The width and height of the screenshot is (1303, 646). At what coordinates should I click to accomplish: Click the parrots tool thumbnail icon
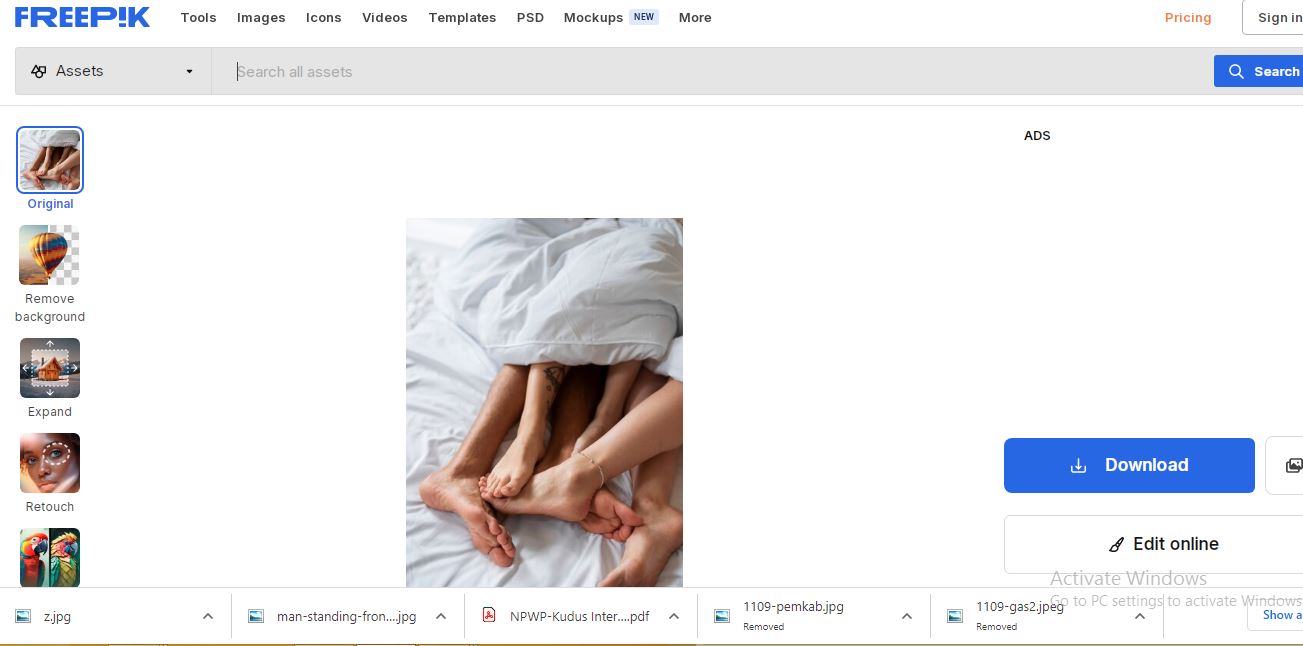49,557
